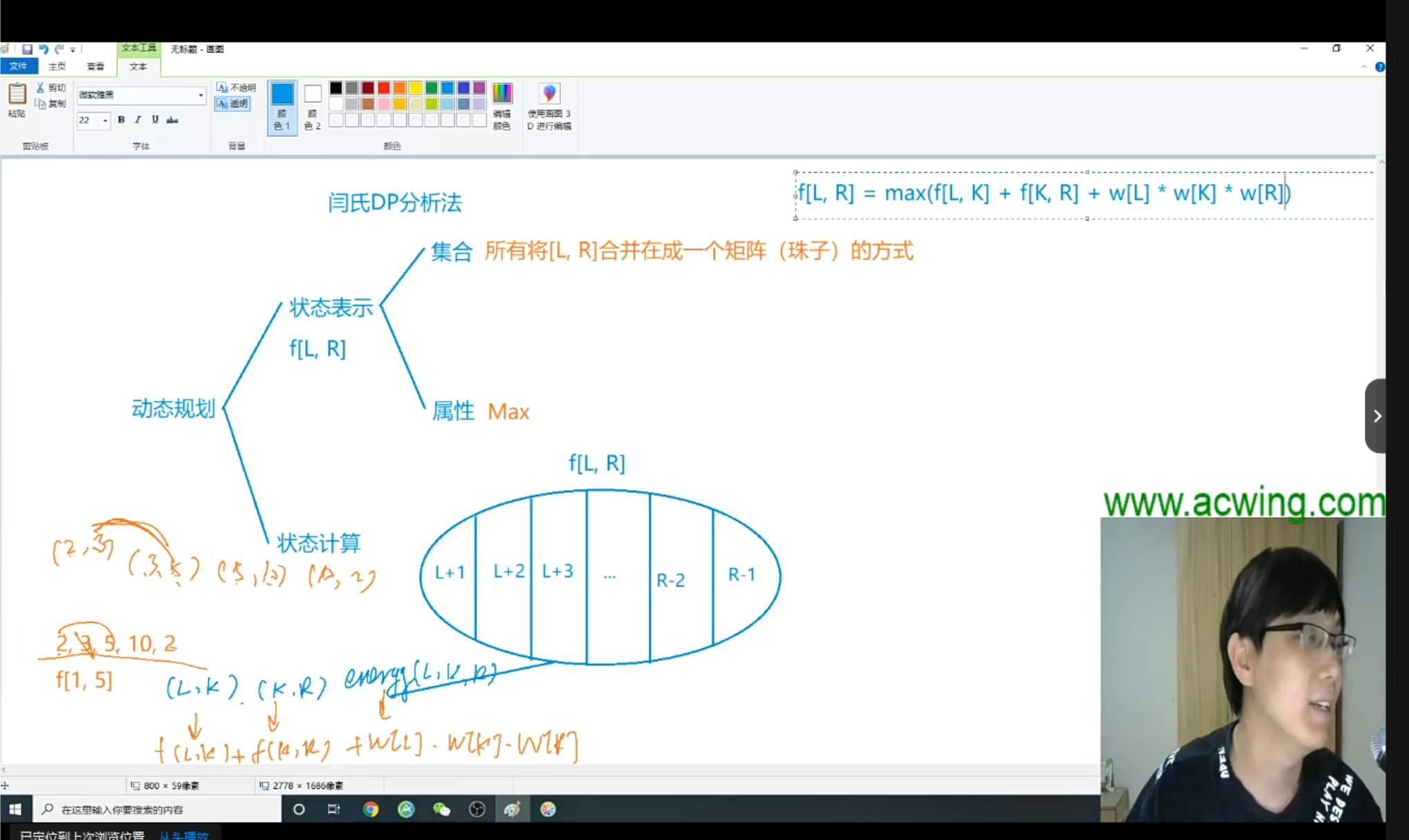Open the 文件 (File) menu

click(19, 66)
